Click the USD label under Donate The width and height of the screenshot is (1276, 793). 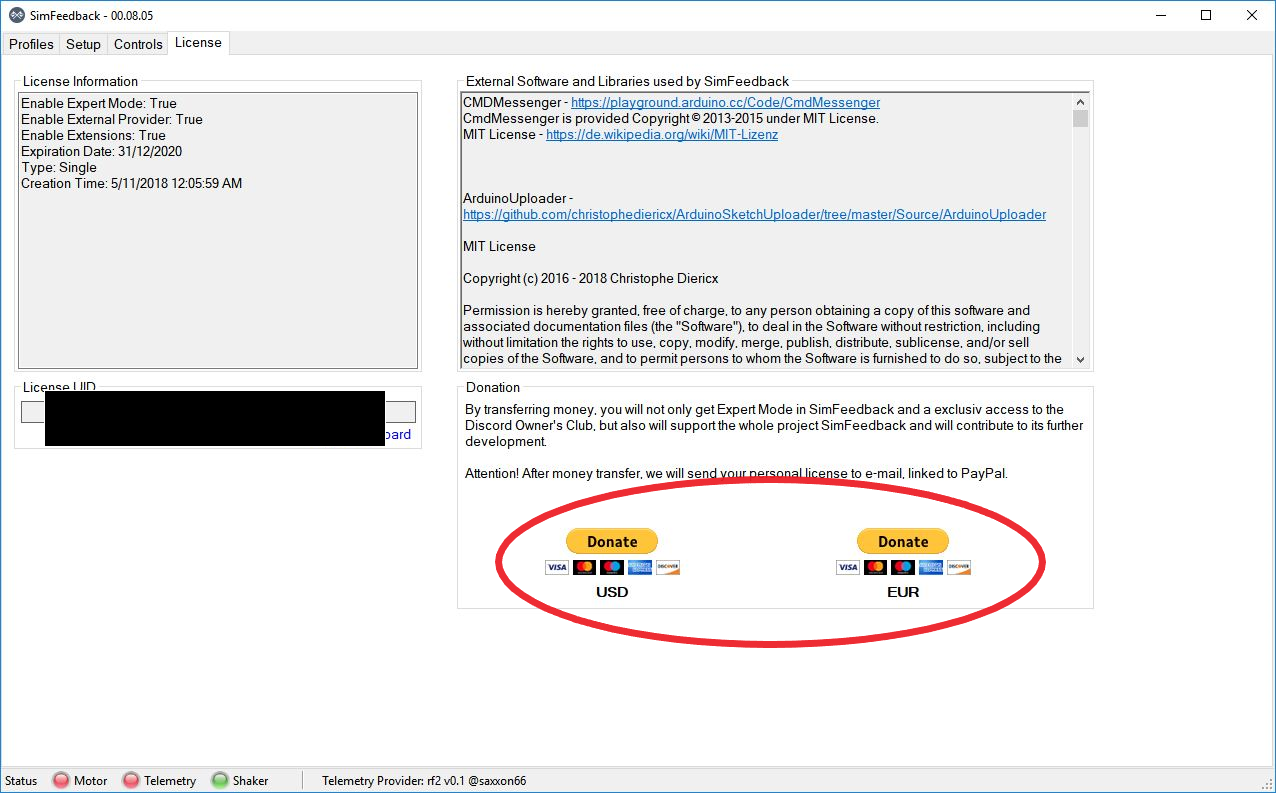(612, 592)
